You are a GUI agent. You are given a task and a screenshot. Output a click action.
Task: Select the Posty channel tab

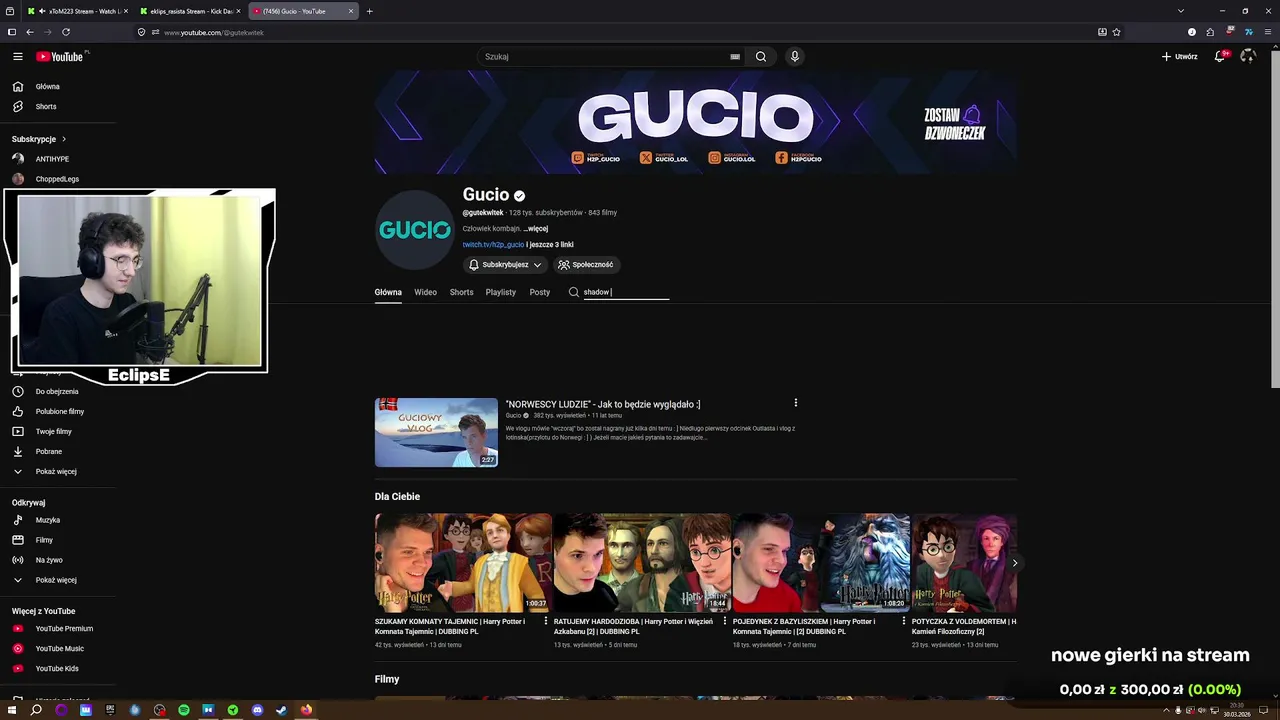click(540, 292)
